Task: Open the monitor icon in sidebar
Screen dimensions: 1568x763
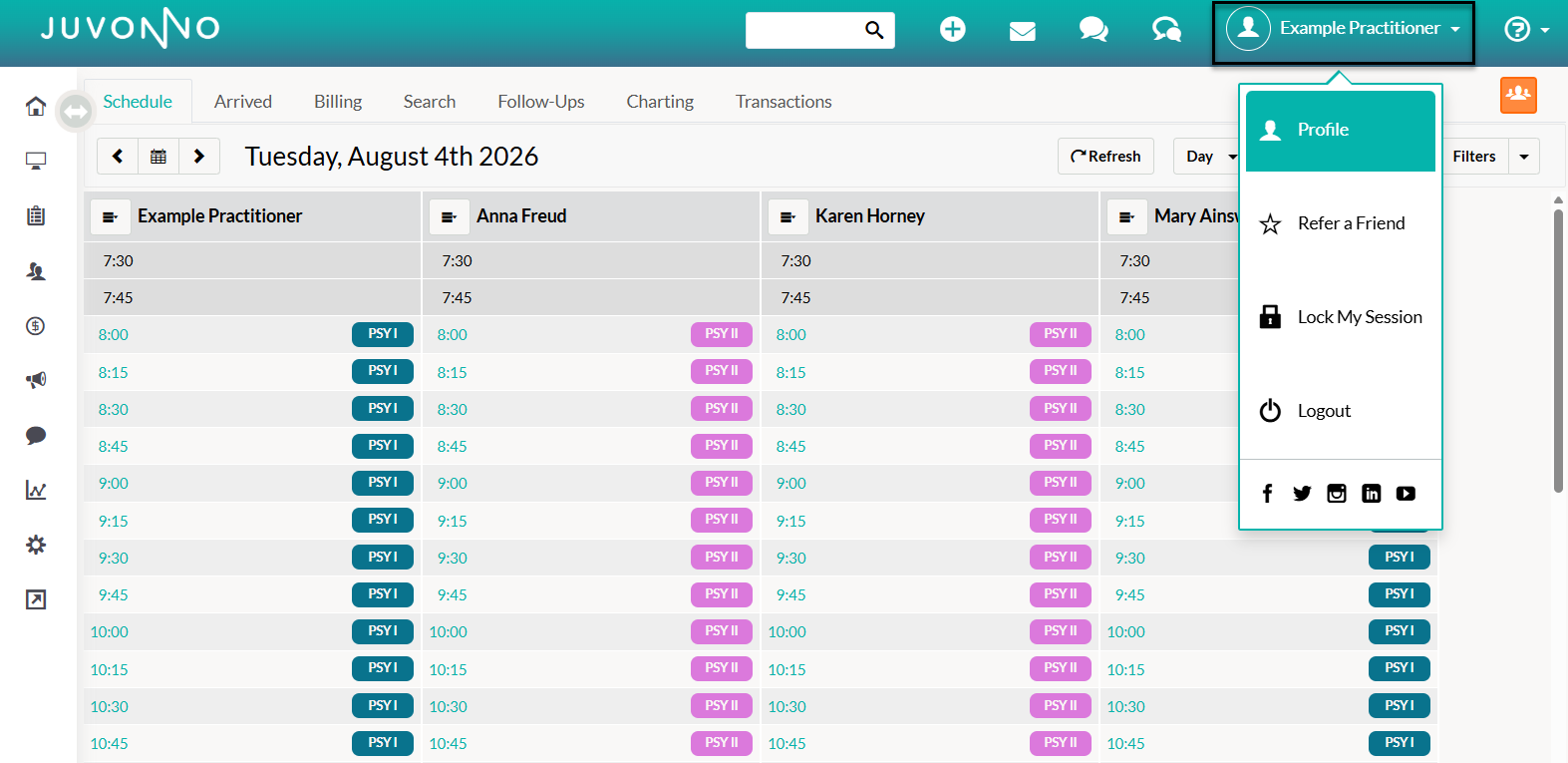Action: 36,161
